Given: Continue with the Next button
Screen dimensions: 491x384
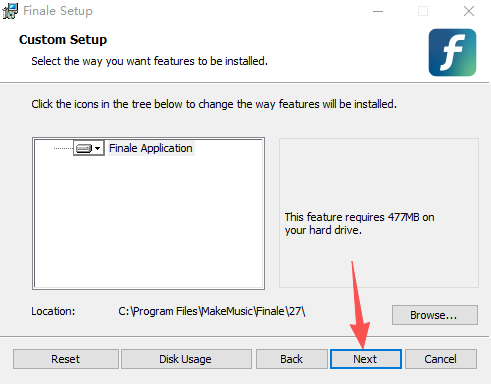Looking at the screenshot, I should (x=366, y=359).
